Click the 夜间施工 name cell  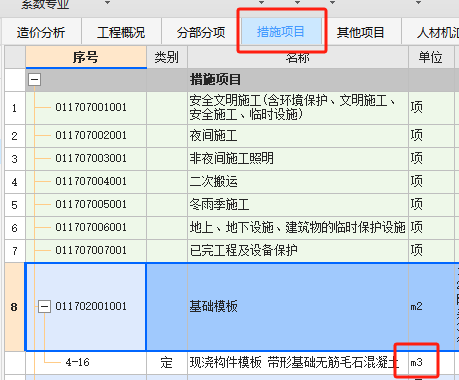298,136
